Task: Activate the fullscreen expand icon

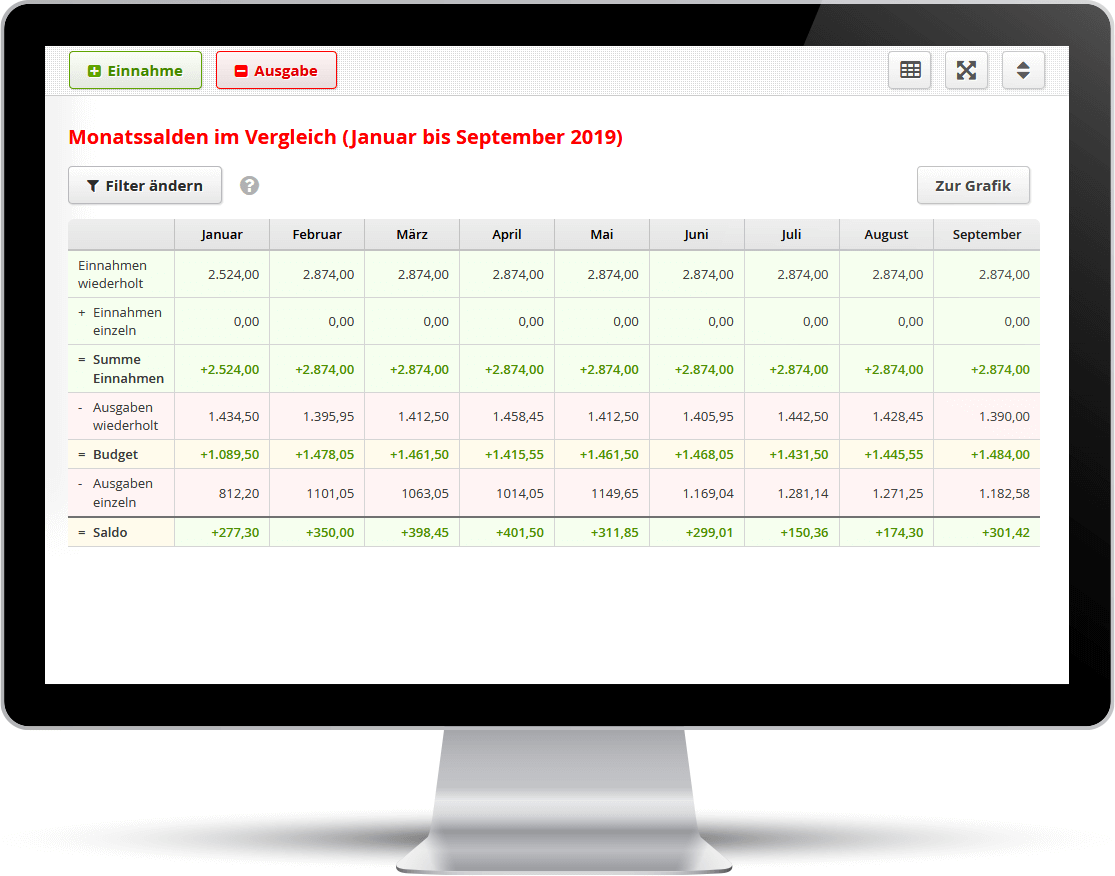Action: click(x=966, y=70)
